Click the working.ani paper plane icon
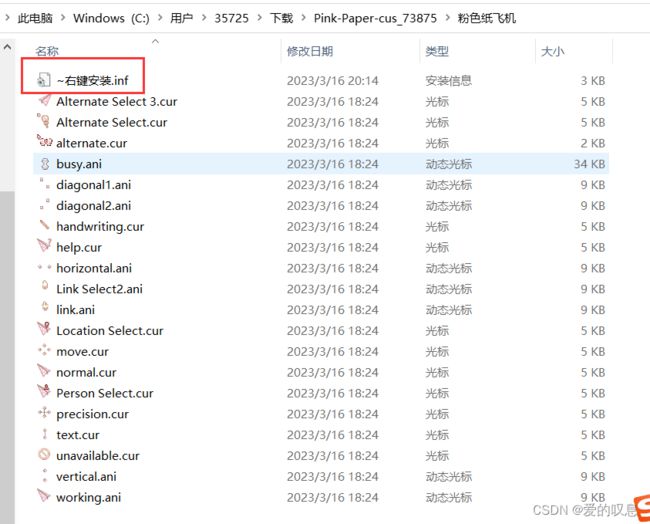This screenshot has height=524, width=650. click(44, 495)
